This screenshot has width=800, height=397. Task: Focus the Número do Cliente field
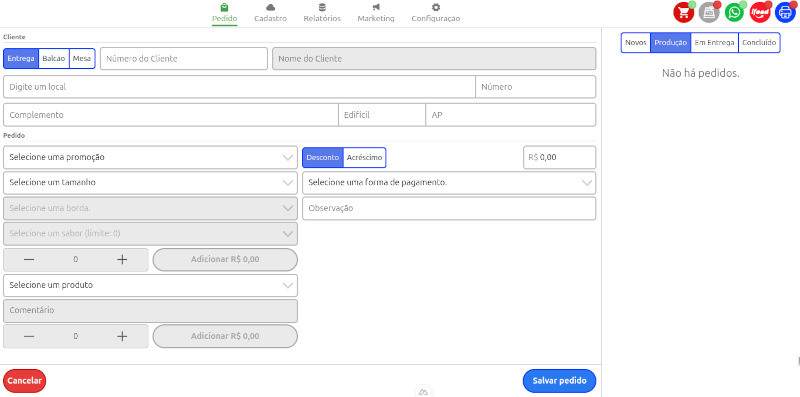184,59
